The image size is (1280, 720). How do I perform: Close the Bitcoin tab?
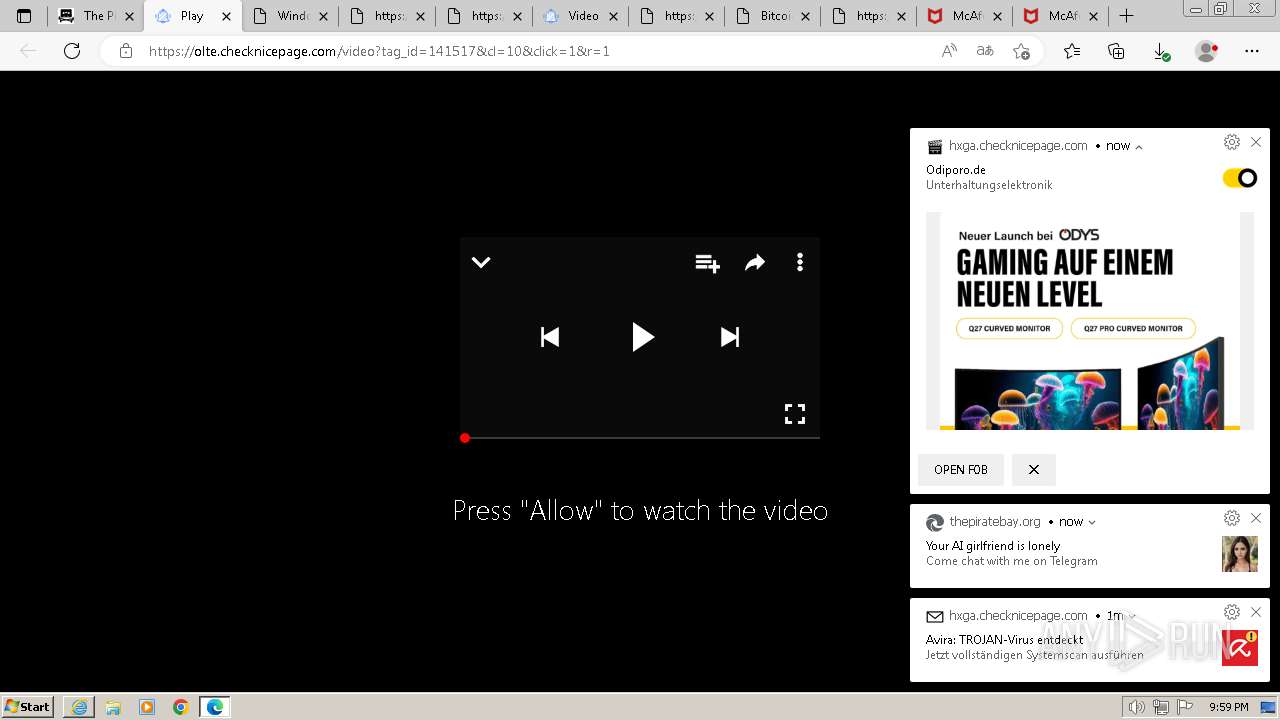coord(807,16)
